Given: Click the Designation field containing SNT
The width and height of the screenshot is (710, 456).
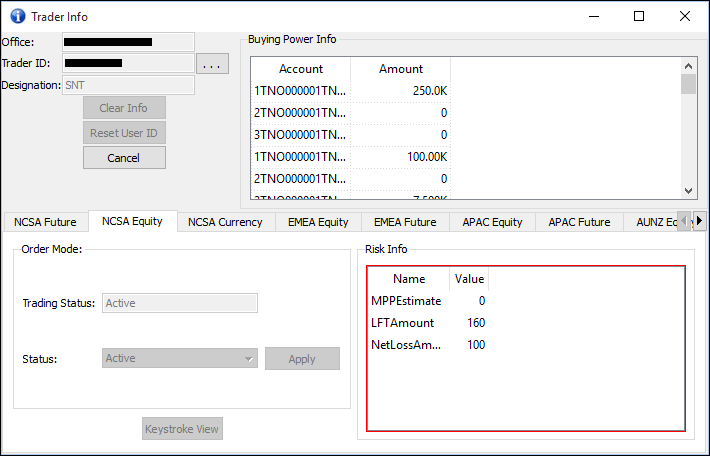Looking at the screenshot, I should pos(128,86).
